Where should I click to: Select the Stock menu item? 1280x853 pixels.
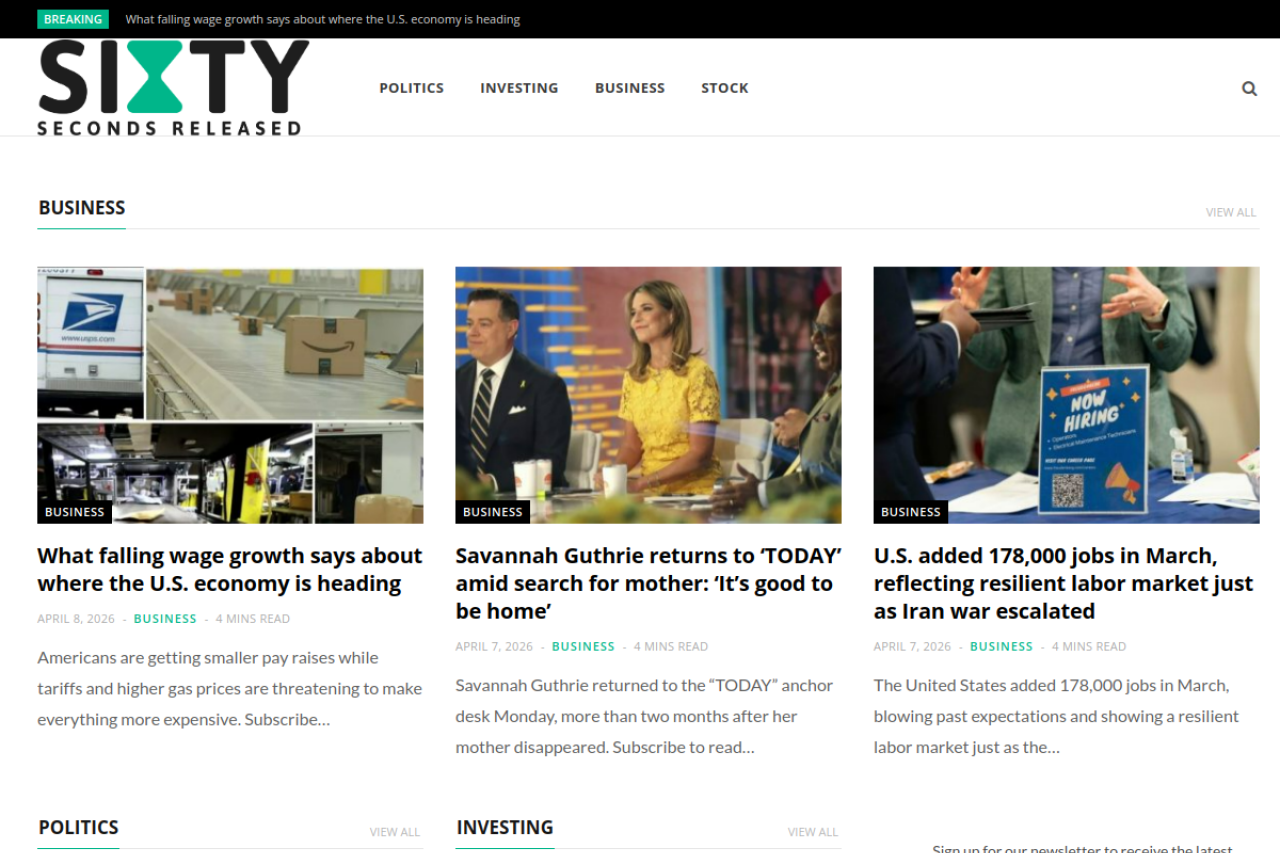click(724, 88)
